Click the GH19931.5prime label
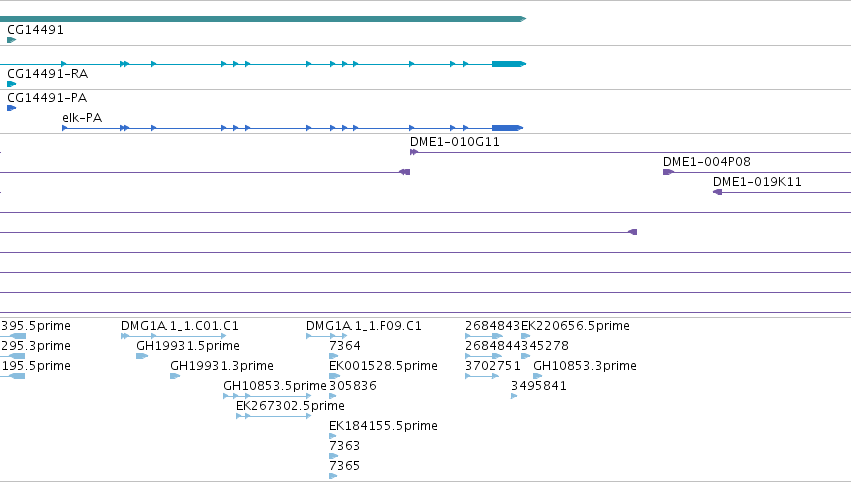The width and height of the screenshot is (851, 482). (x=188, y=346)
